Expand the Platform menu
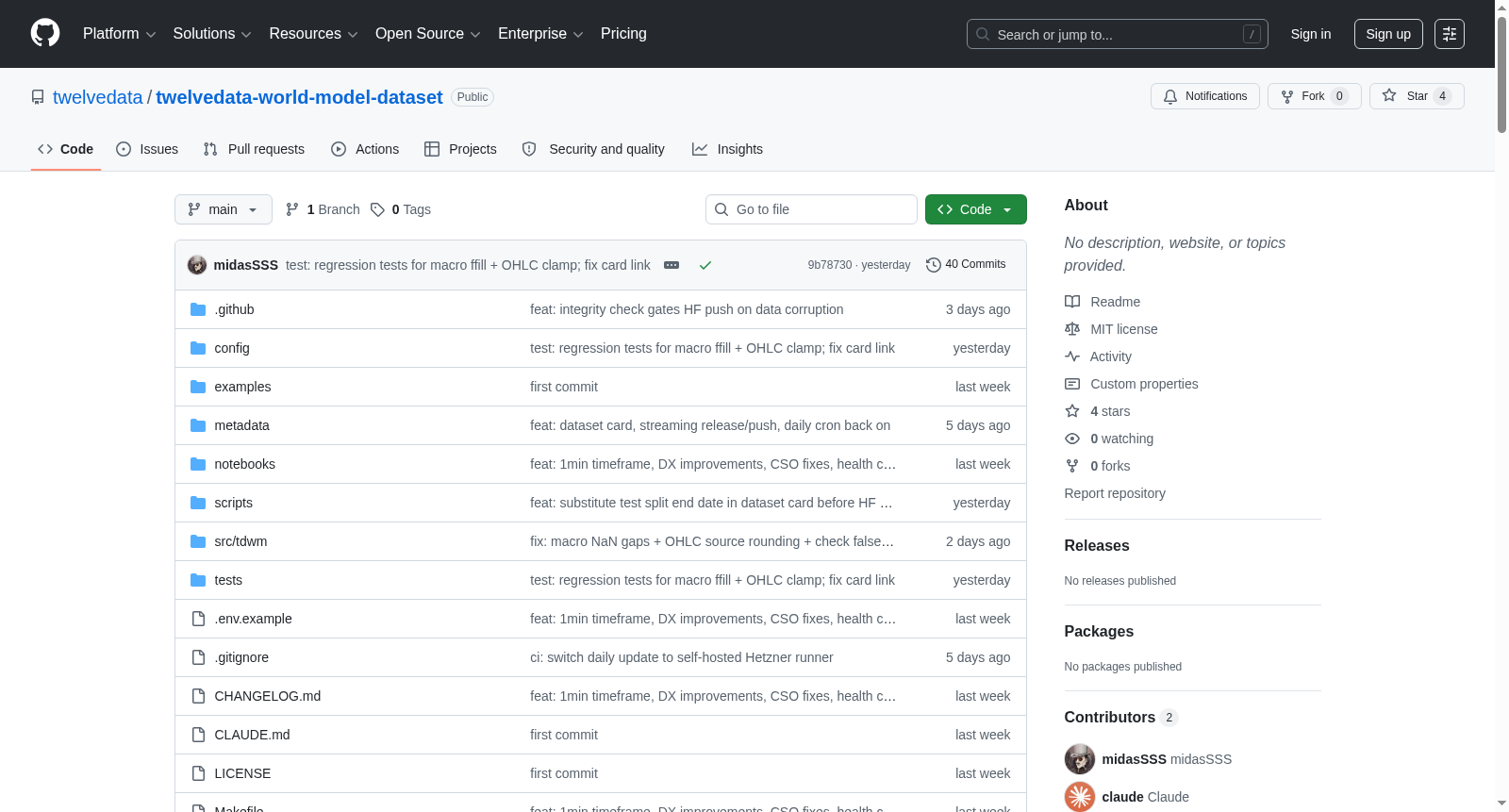Screen dimensions: 1509x812 (x=119, y=34)
